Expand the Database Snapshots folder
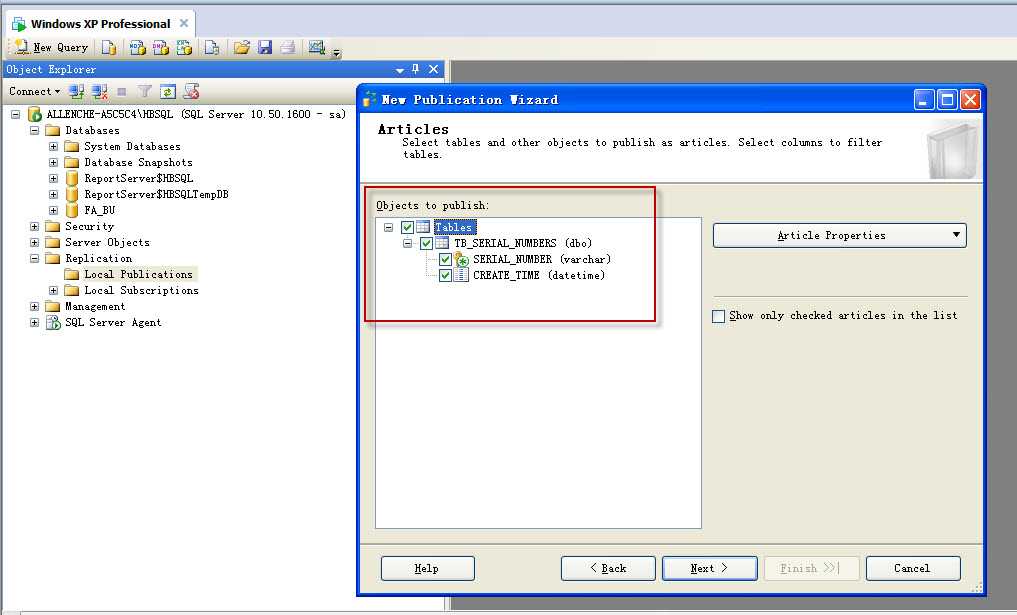 tap(54, 162)
